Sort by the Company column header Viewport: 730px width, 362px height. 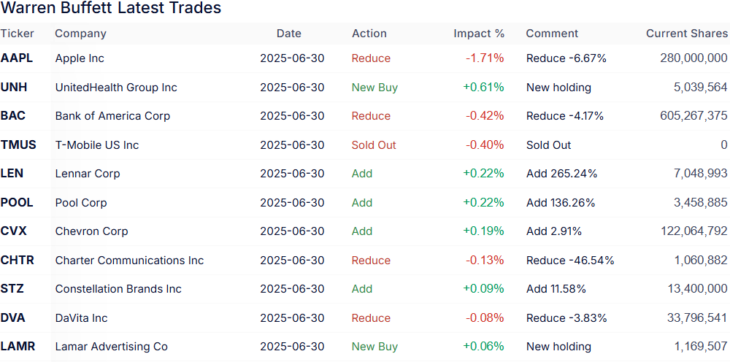pos(81,34)
